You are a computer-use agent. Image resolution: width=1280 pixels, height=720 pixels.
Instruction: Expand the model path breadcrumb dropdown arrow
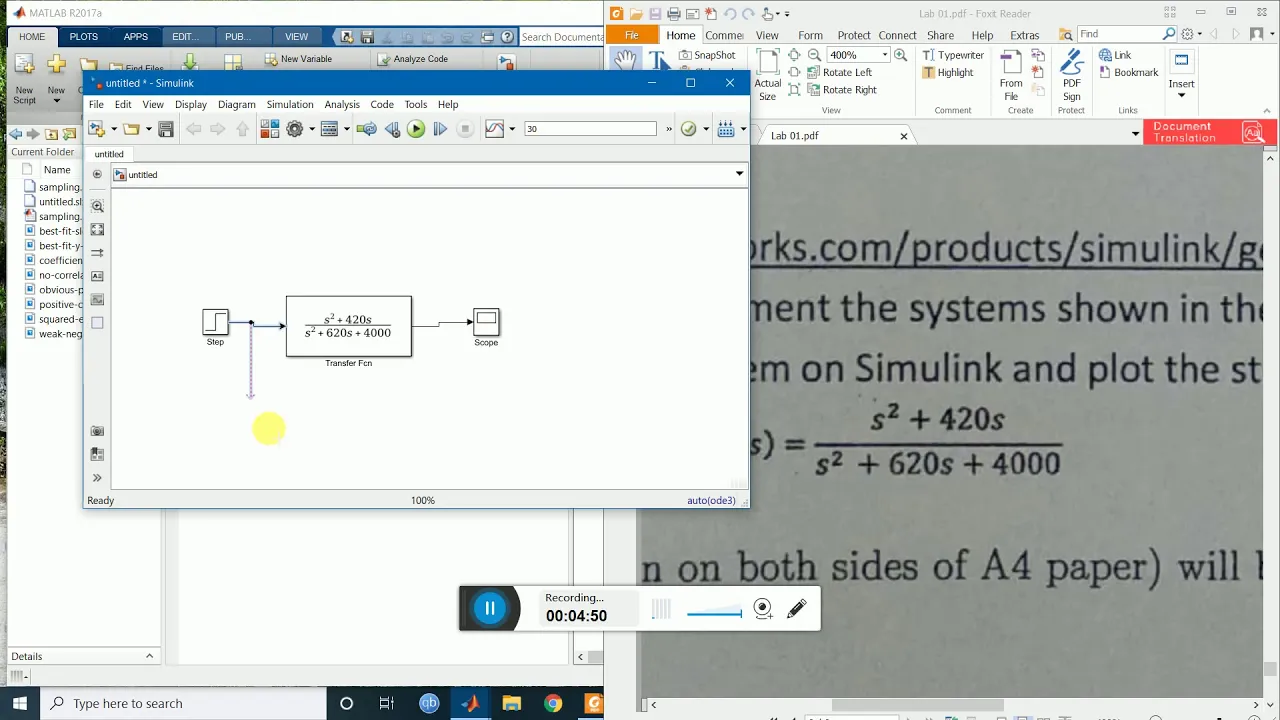(x=739, y=174)
